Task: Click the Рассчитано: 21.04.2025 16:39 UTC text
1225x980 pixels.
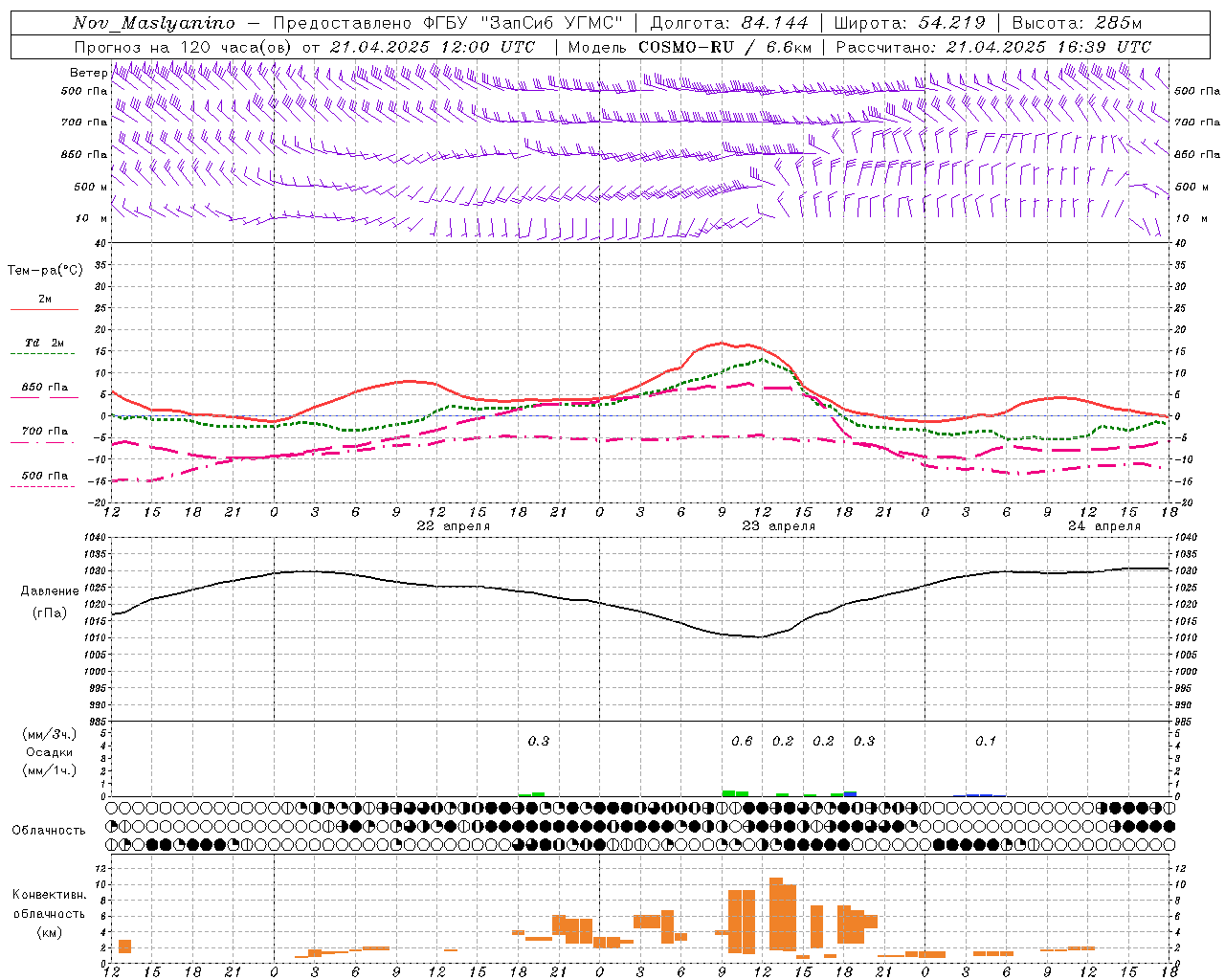Action: (x=993, y=47)
